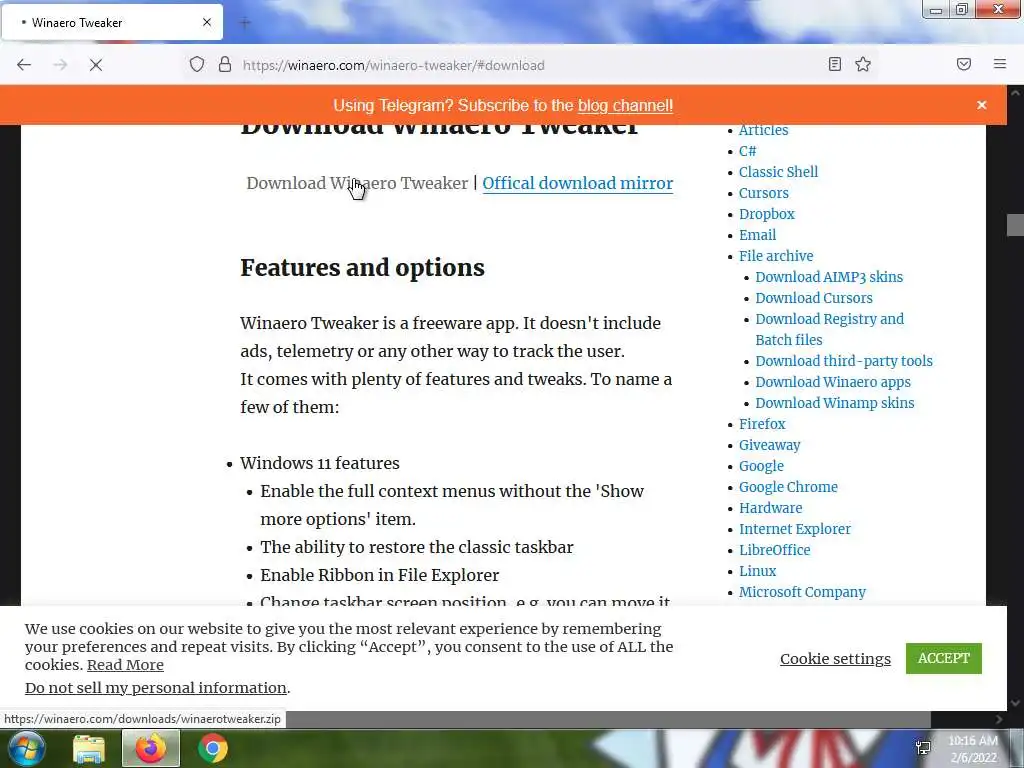Select the Winaero Tweaker browser tab
The height and width of the screenshot is (768, 1024).
tap(112, 22)
